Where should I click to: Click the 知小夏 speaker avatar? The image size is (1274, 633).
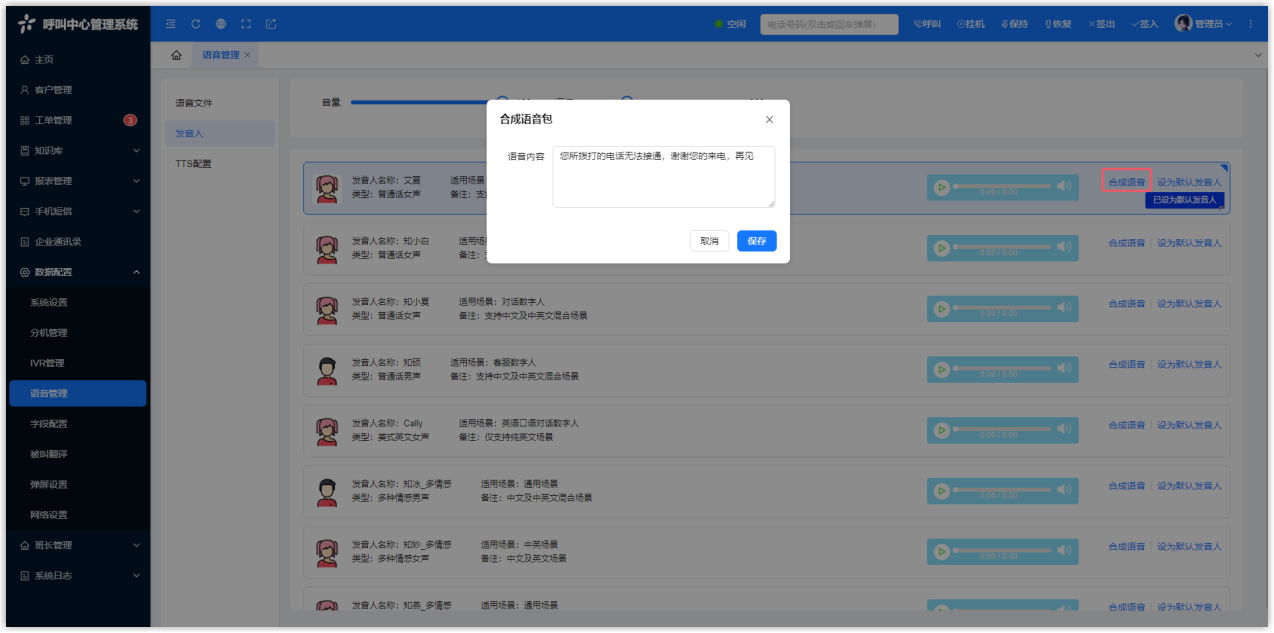point(326,309)
